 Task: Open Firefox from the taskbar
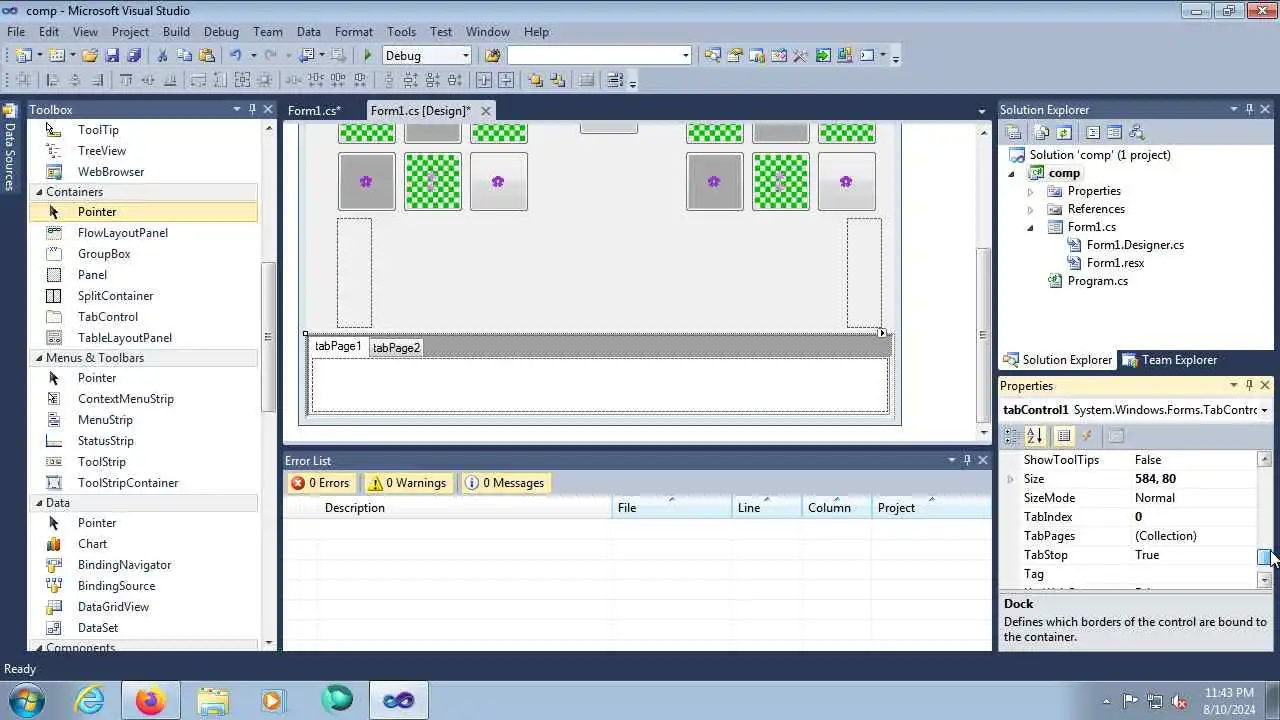(151, 700)
